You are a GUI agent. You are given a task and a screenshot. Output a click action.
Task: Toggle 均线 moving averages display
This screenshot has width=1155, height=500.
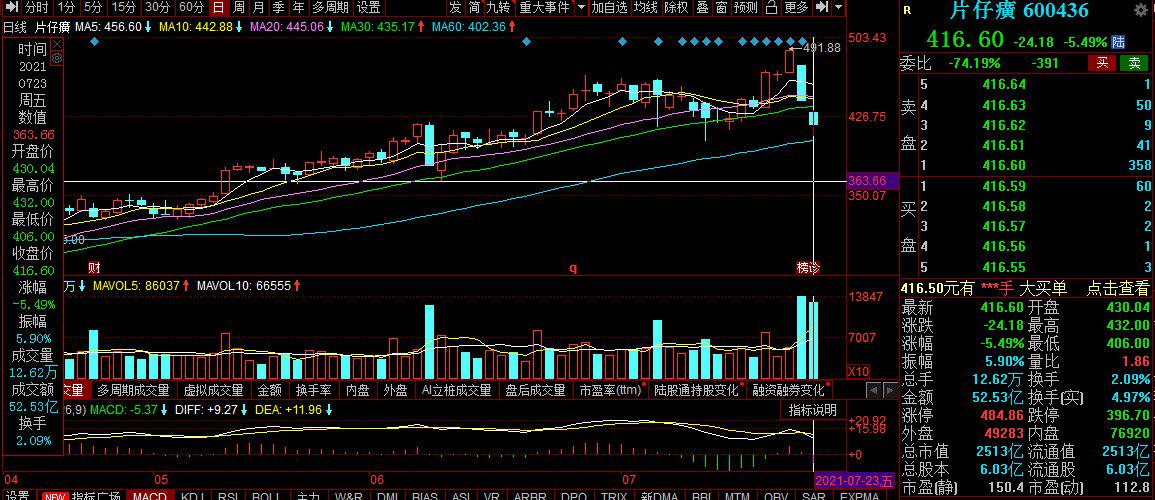646,8
